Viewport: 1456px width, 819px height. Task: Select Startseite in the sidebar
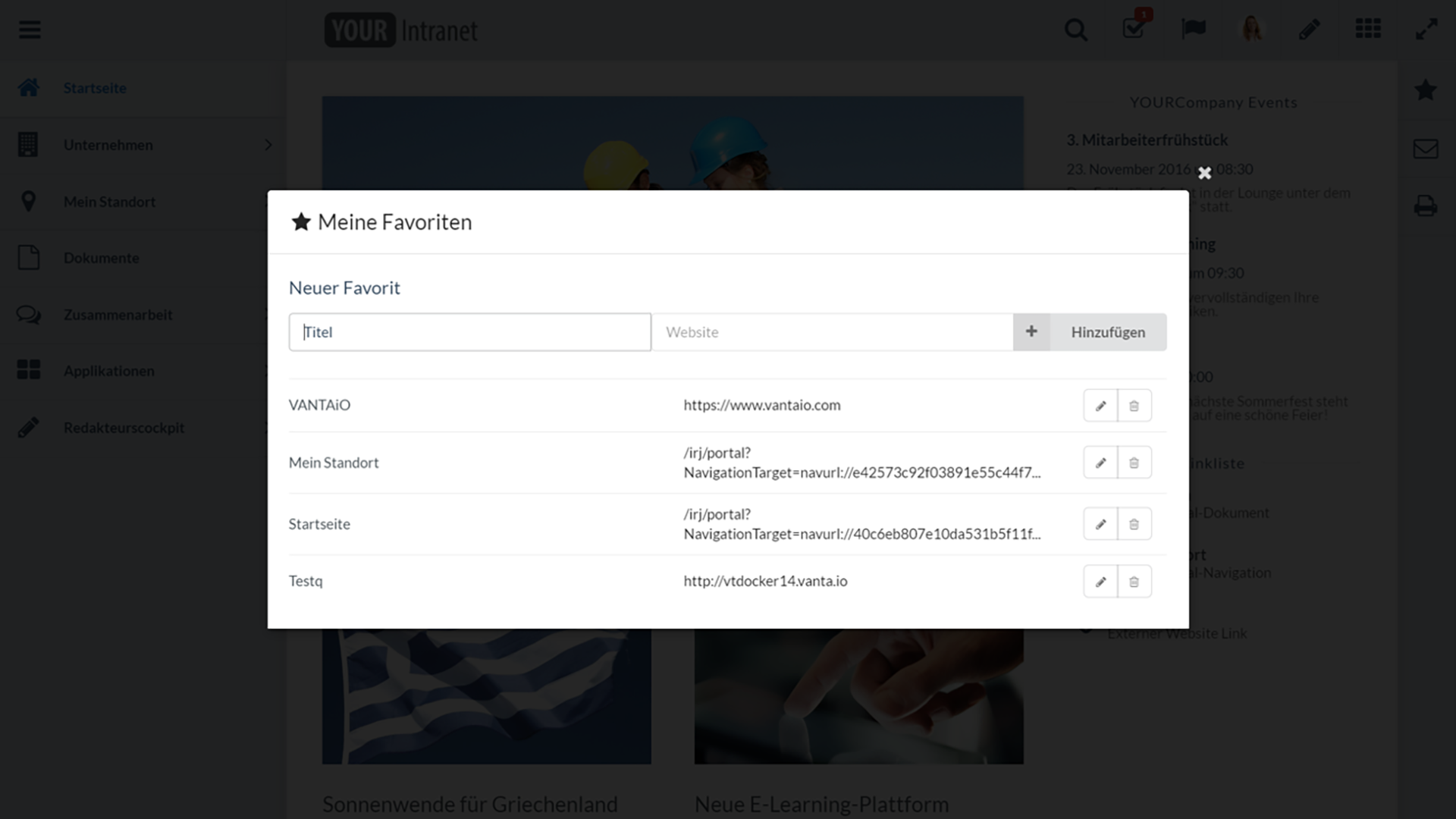click(143, 88)
